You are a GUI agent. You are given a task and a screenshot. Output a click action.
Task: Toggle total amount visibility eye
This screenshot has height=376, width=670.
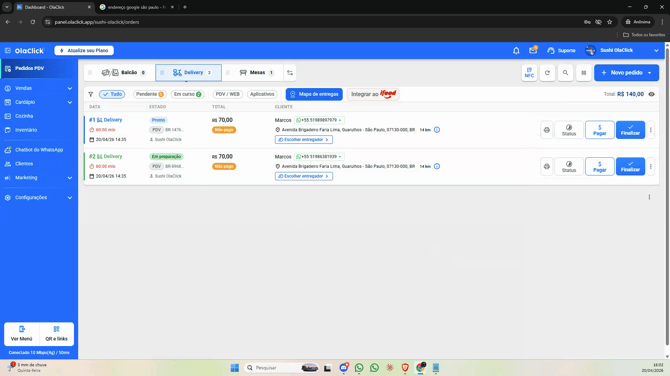pos(651,94)
